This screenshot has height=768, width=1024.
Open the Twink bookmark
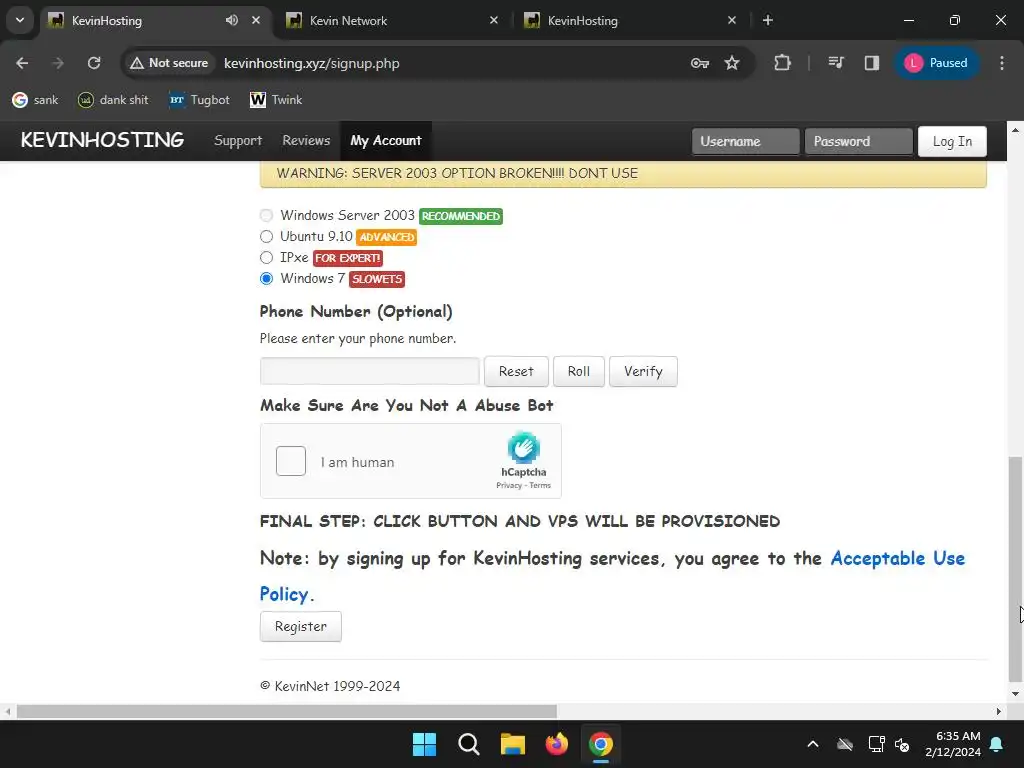pos(276,100)
